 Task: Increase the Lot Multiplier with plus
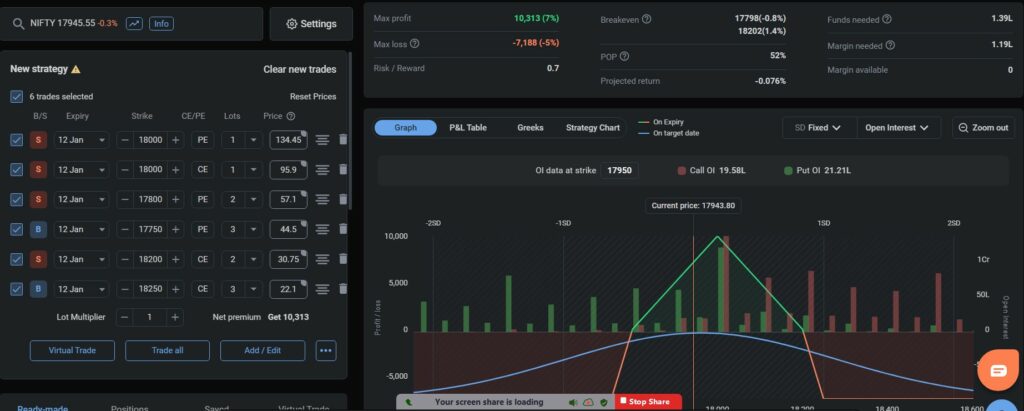(174, 318)
